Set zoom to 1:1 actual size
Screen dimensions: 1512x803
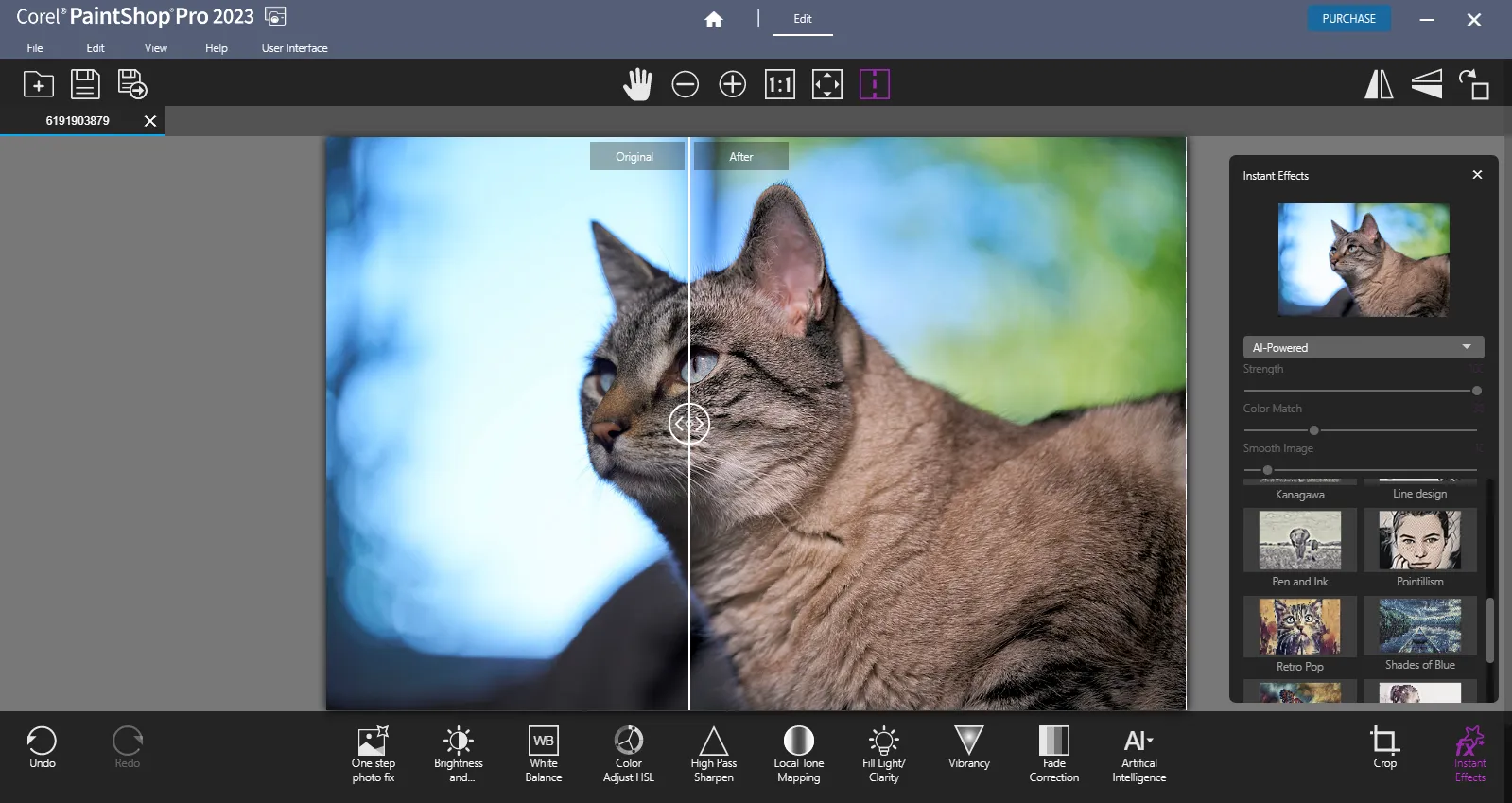pos(780,85)
